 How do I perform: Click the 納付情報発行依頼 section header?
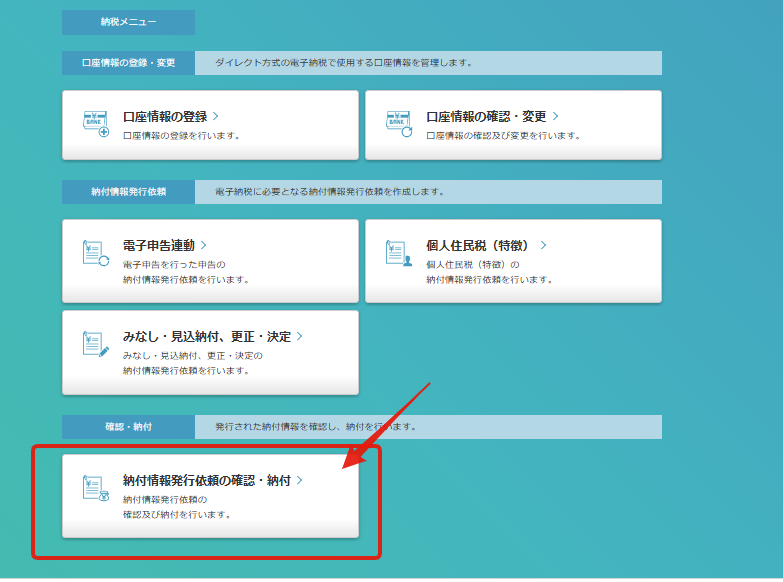pos(128,192)
